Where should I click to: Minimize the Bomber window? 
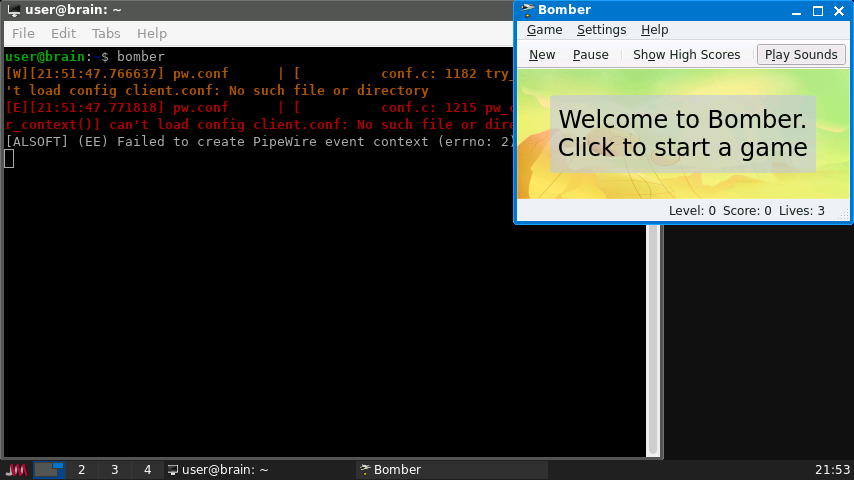click(x=797, y=11)
